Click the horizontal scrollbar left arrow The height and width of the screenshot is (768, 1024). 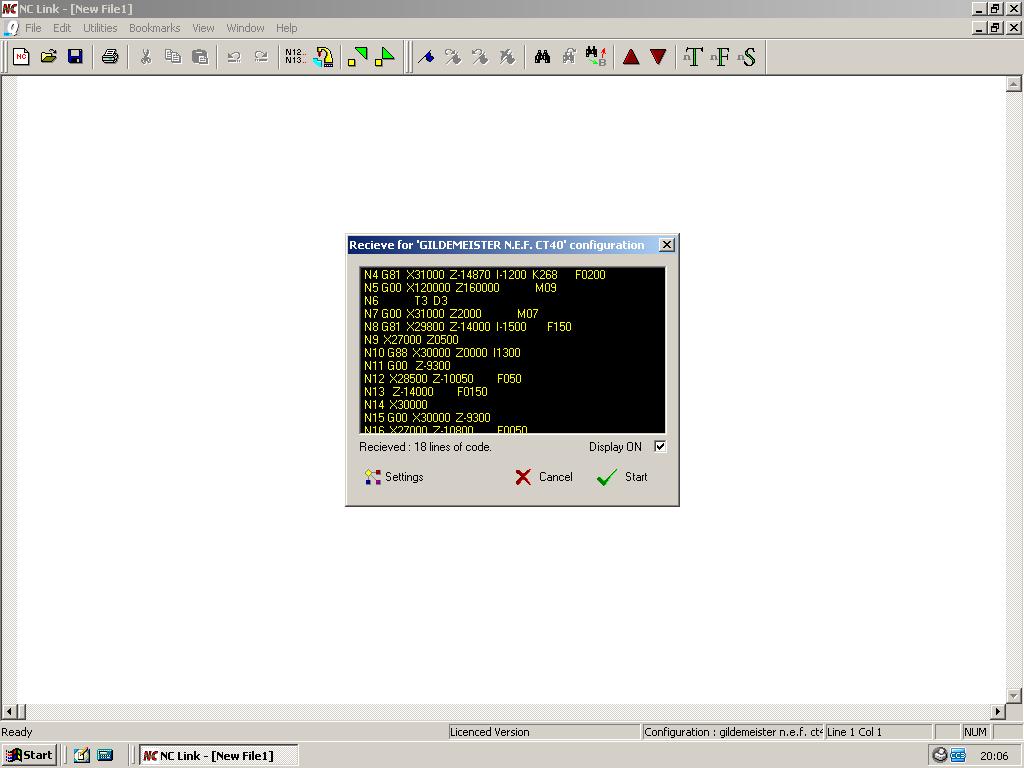[x=8, y=712]
